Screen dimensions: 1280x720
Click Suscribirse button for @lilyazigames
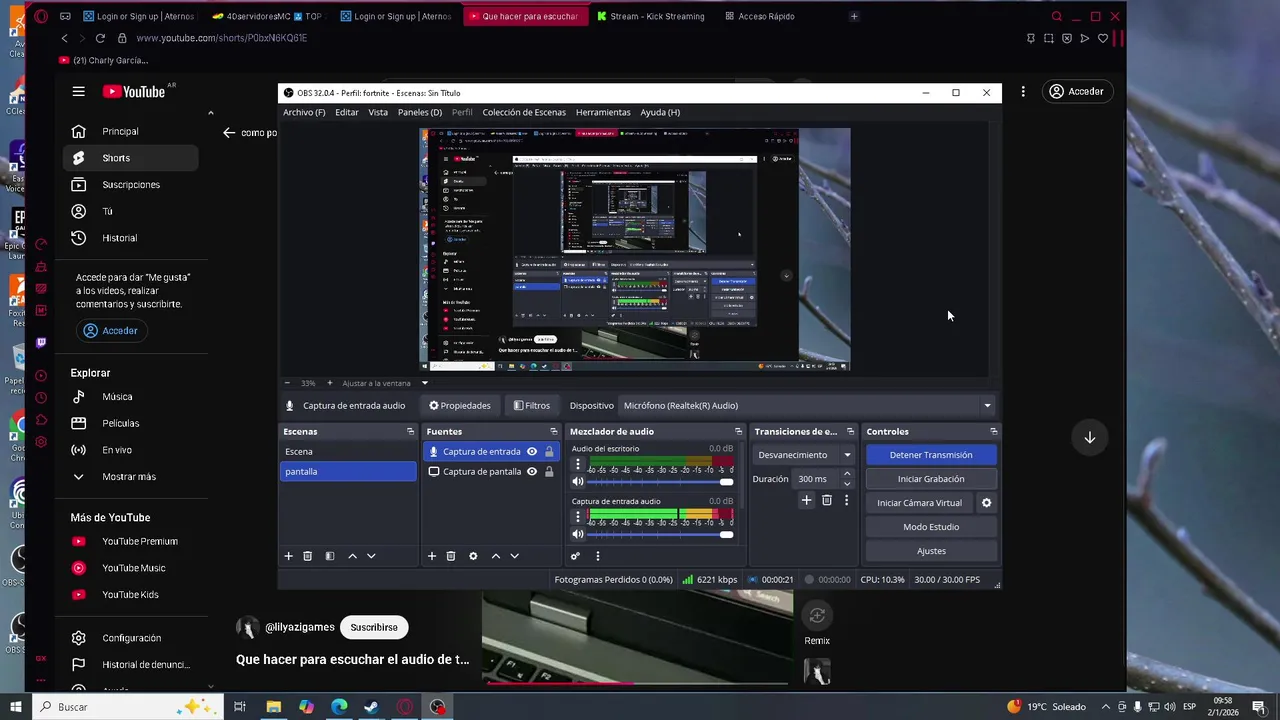[374, 627]
